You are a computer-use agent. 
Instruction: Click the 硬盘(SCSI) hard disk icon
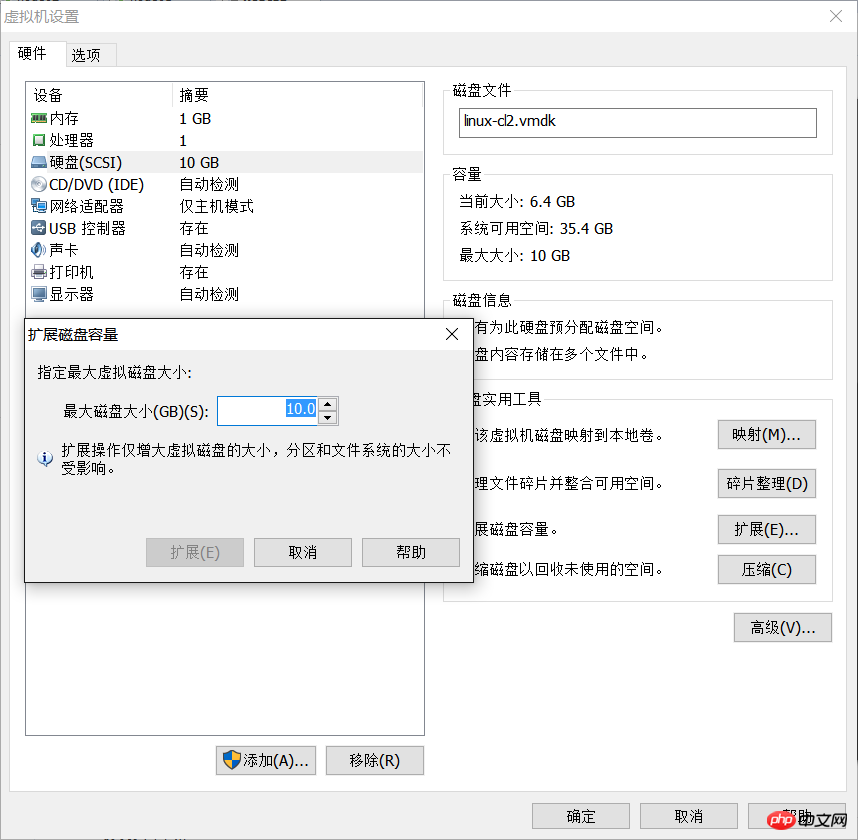[38, 162]
